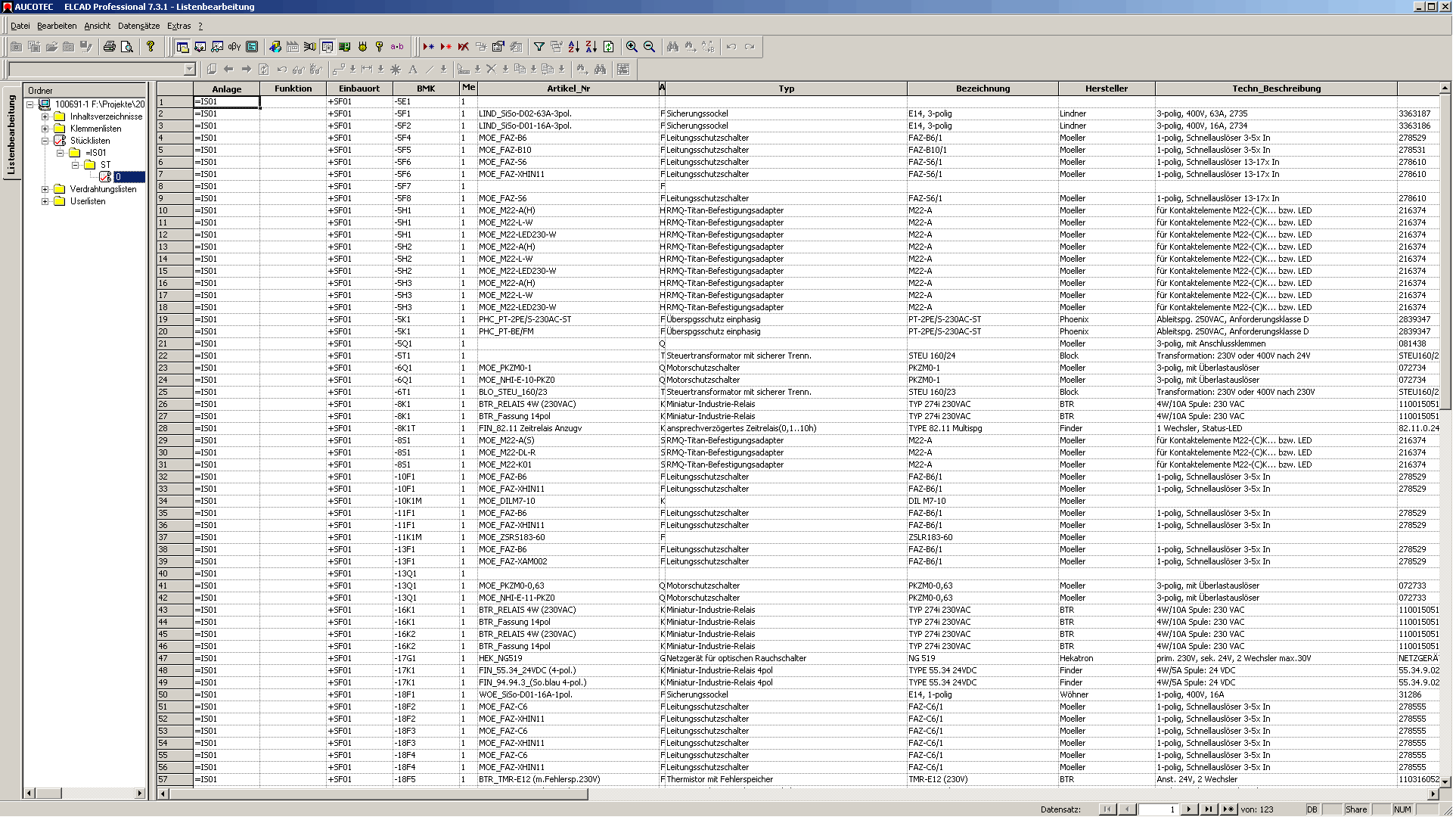
Task: Click the green circuit board icon
Action: pyautogui.click(x=345, y=47)
